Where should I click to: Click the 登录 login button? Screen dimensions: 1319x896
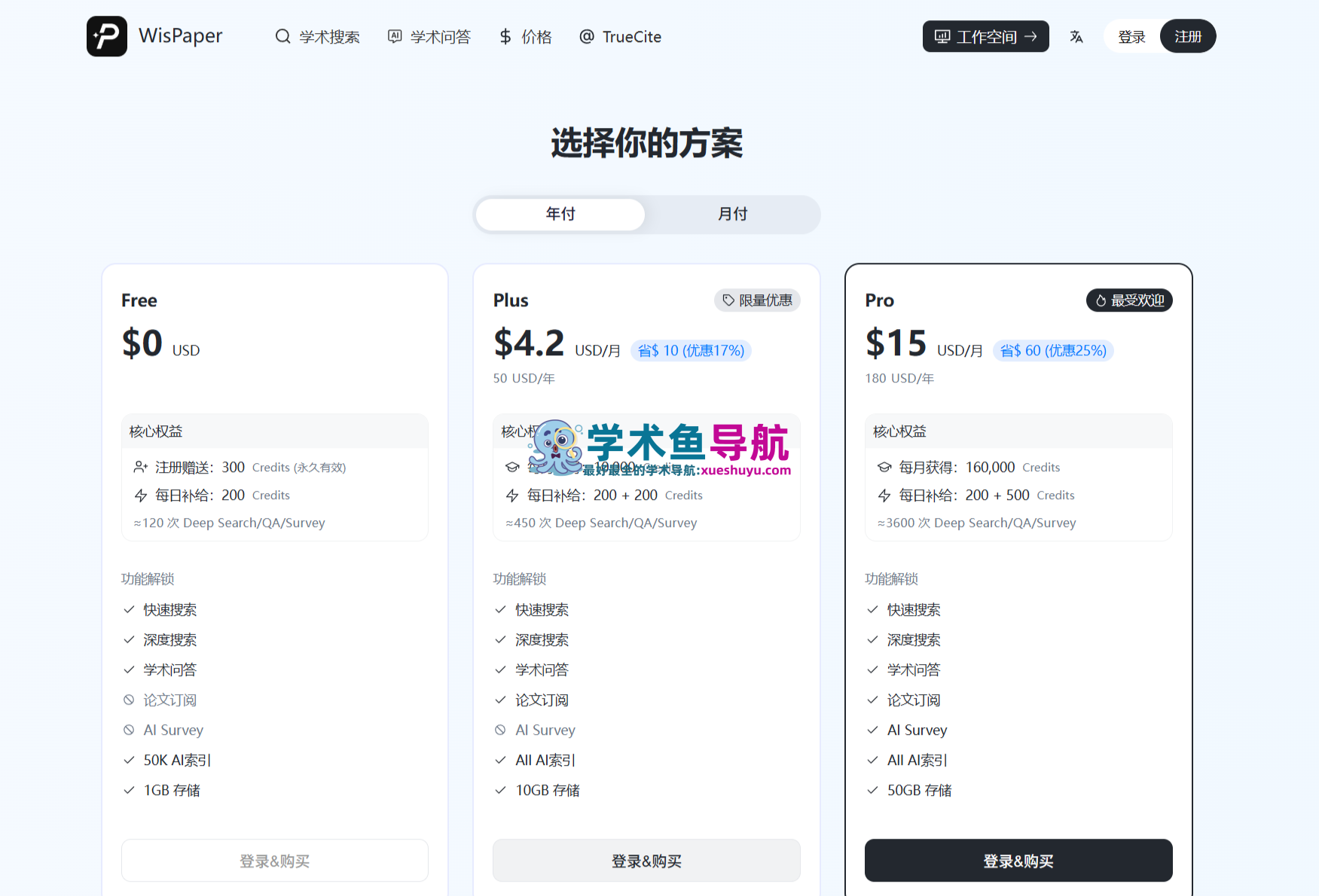point(1131,36)
